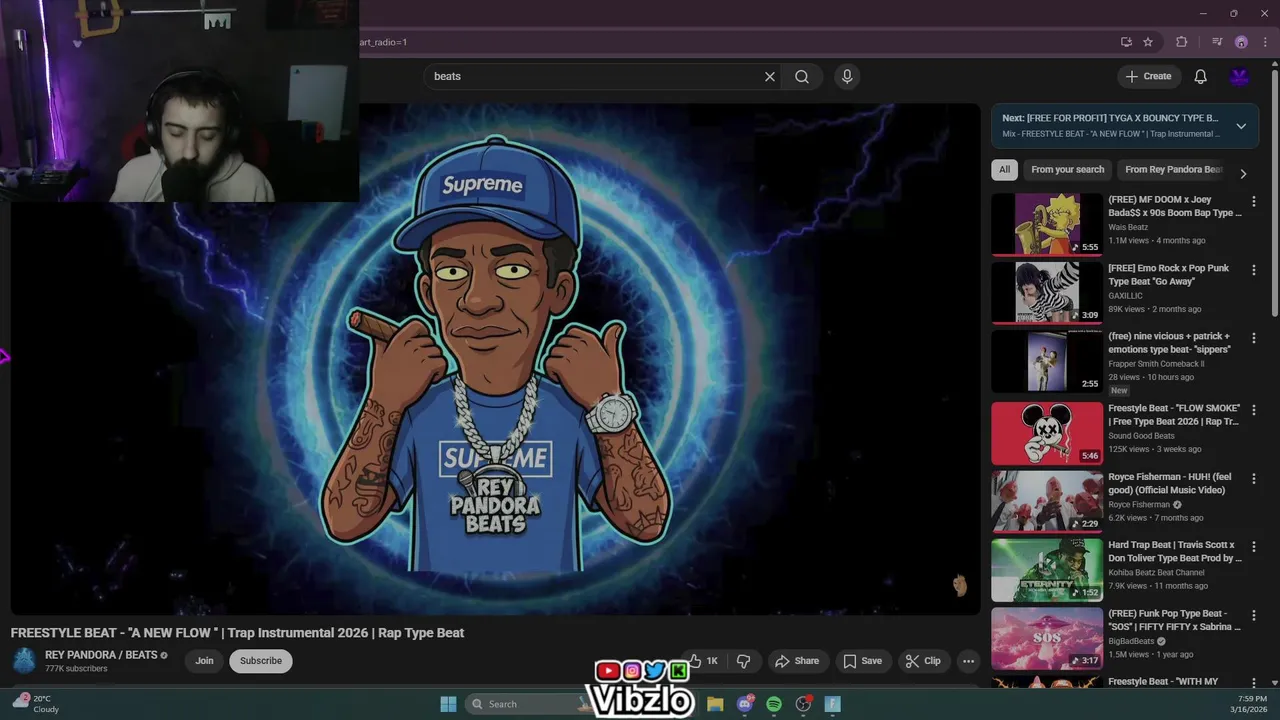Open File Explorer from the taskbar
Viewport: 1280px width, 720px height.
click(715, 704)
